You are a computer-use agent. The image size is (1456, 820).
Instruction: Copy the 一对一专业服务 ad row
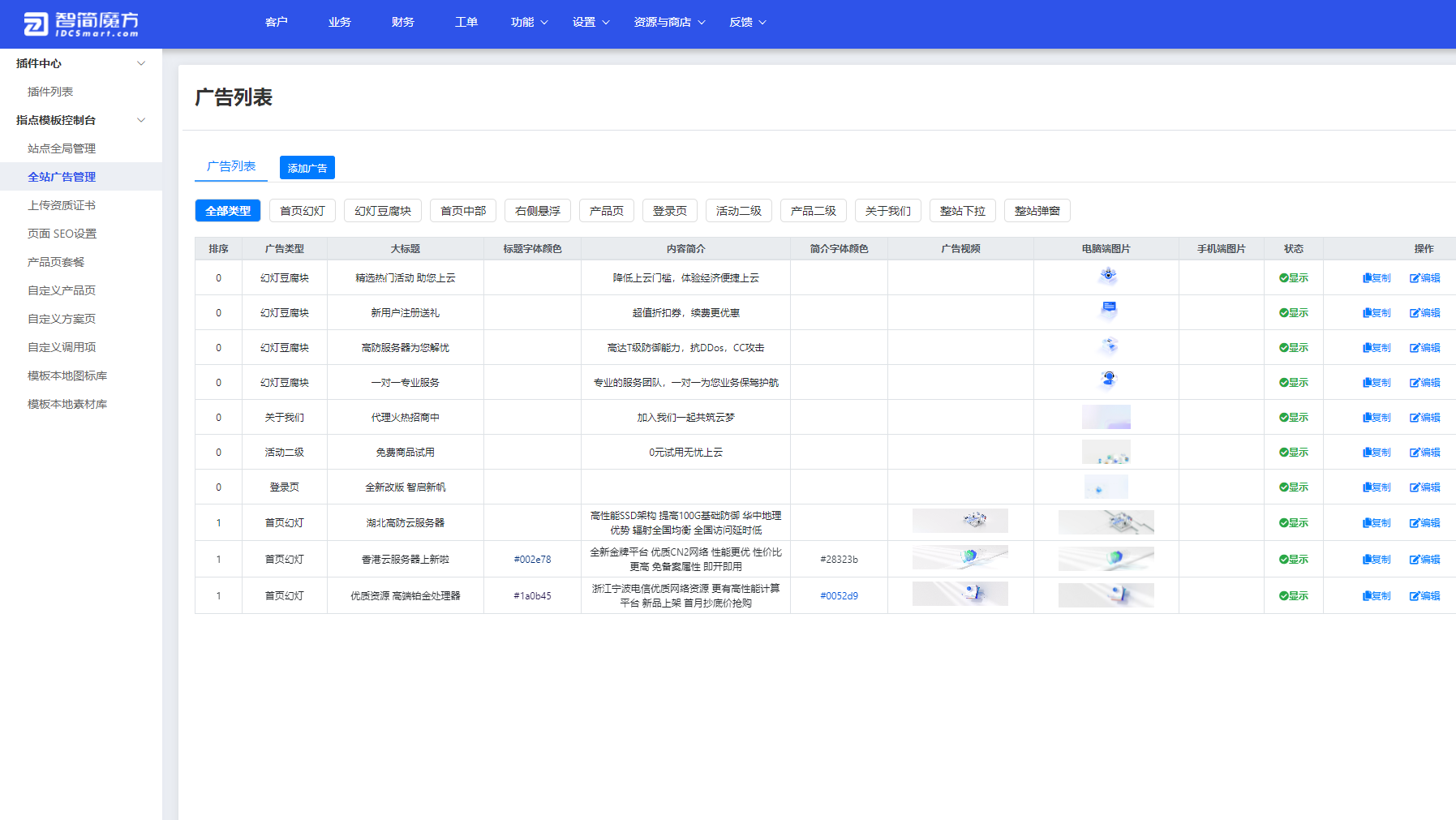click(1377, 383)
